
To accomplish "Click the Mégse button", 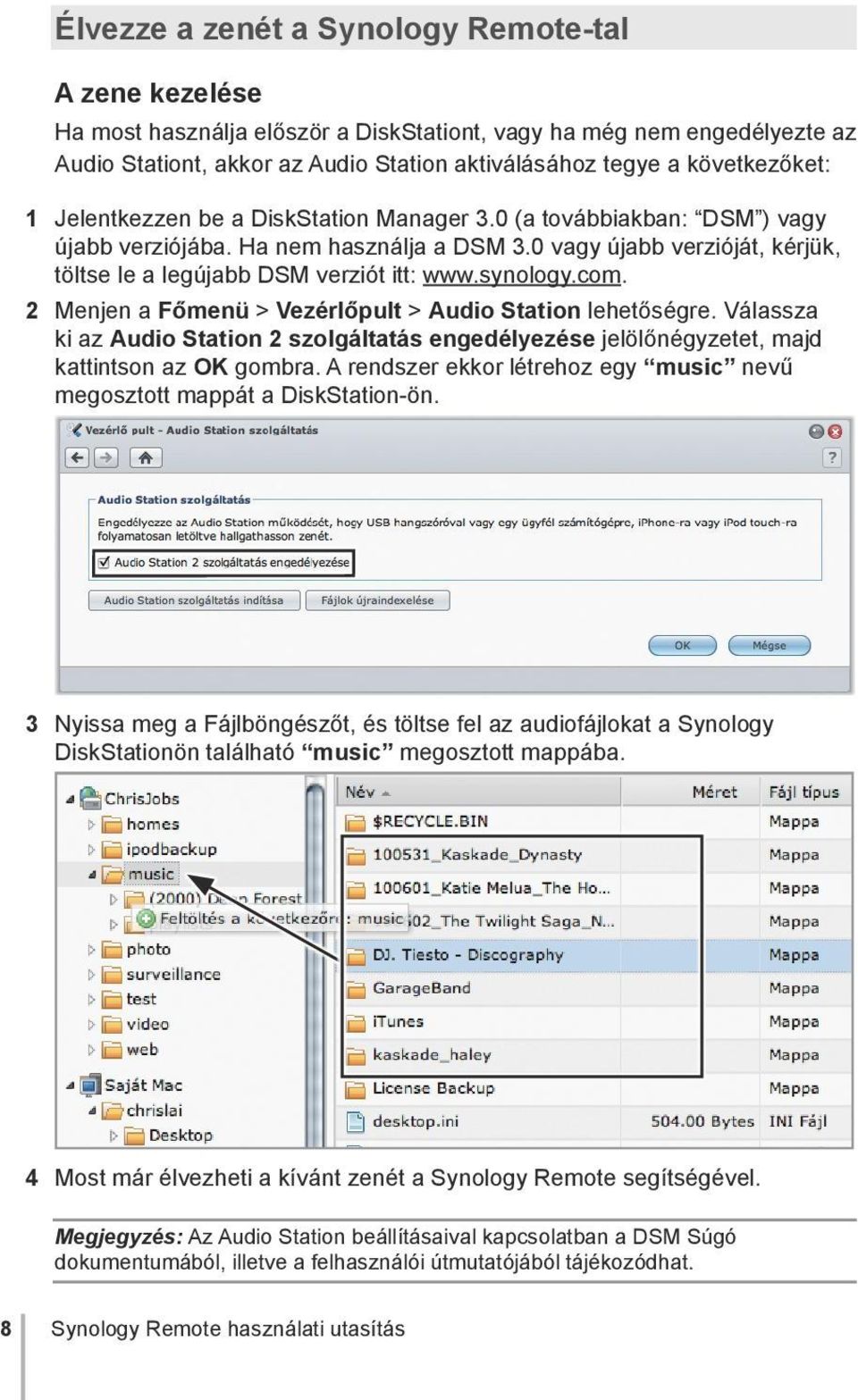I will click(x=769, y=645).
